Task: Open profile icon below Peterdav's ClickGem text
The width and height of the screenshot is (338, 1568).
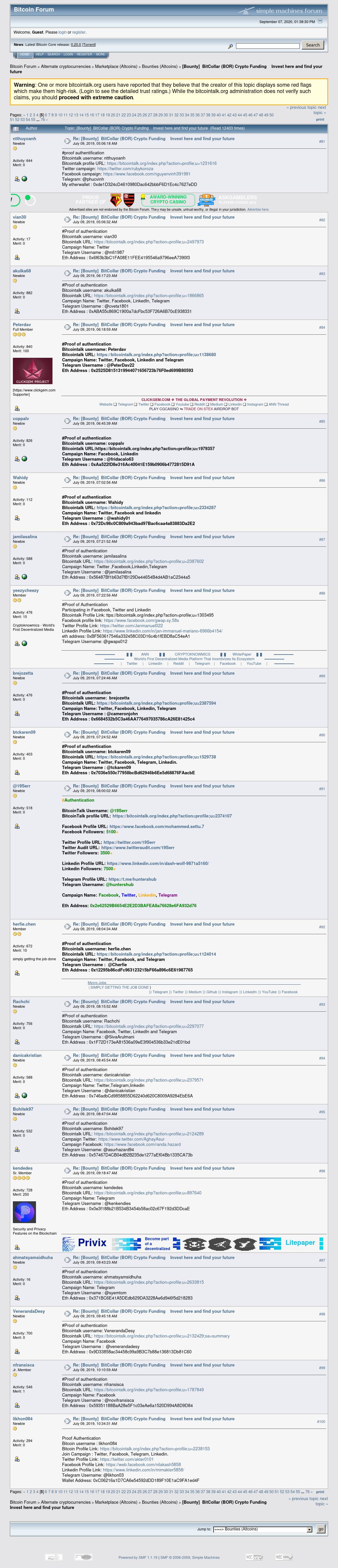Action: click(17, 409)
